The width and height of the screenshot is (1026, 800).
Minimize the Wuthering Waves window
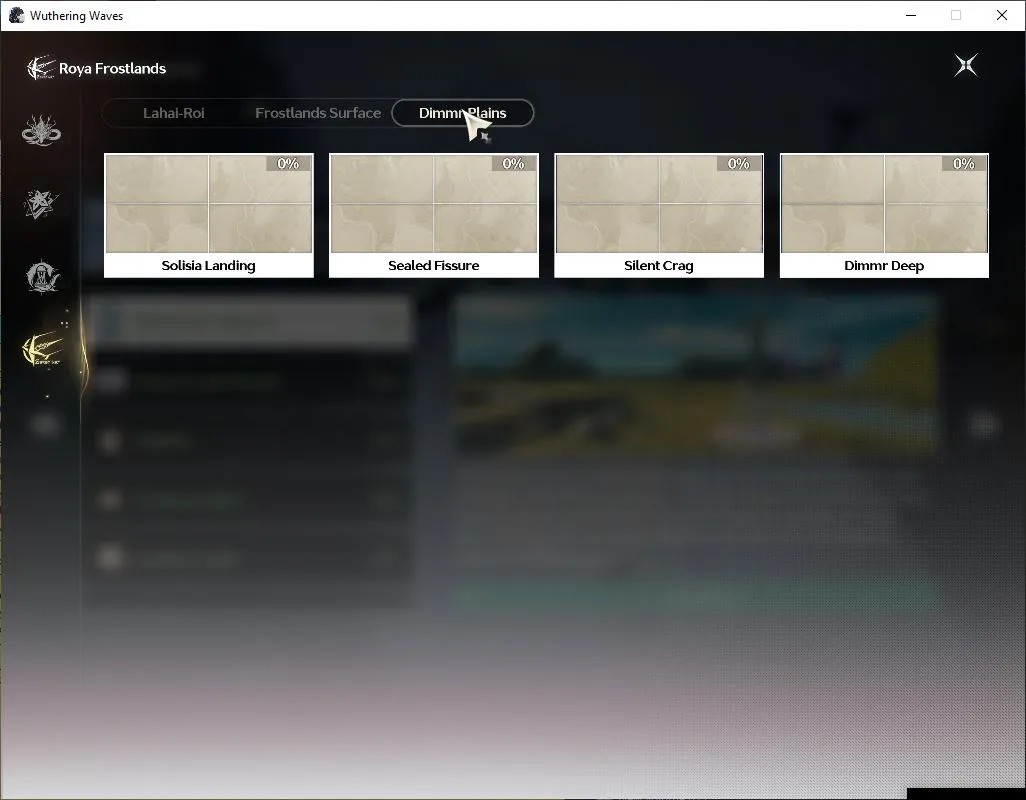click(911, 15)
